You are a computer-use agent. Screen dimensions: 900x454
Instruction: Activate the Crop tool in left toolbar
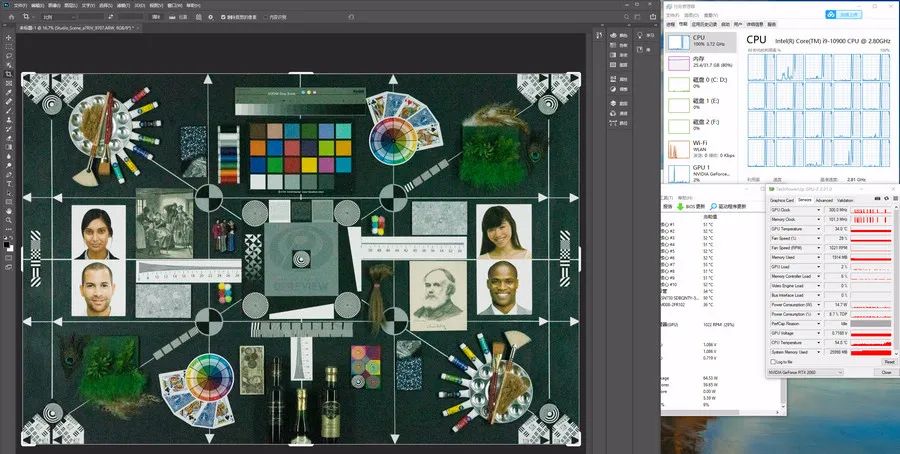(8, 74)
